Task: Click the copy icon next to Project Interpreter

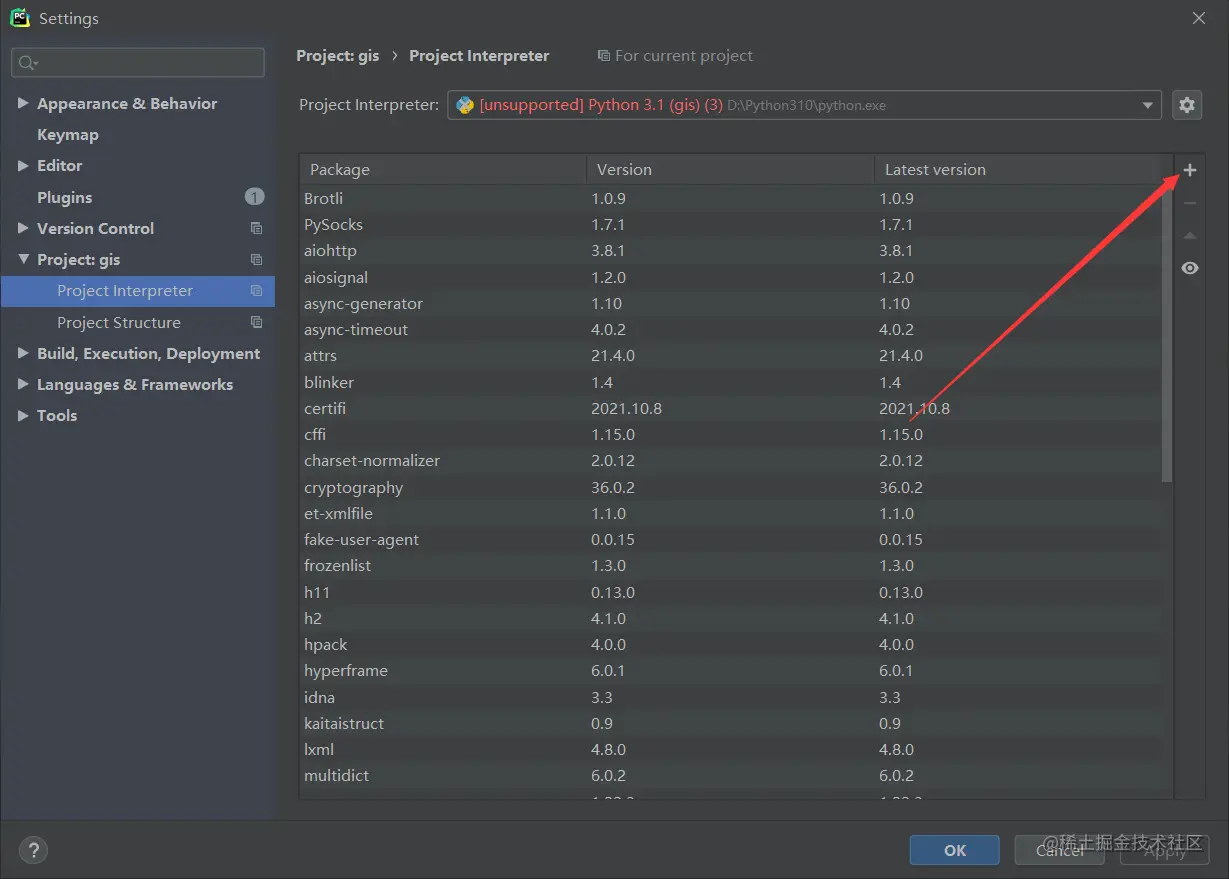Action: pos(256,291)
